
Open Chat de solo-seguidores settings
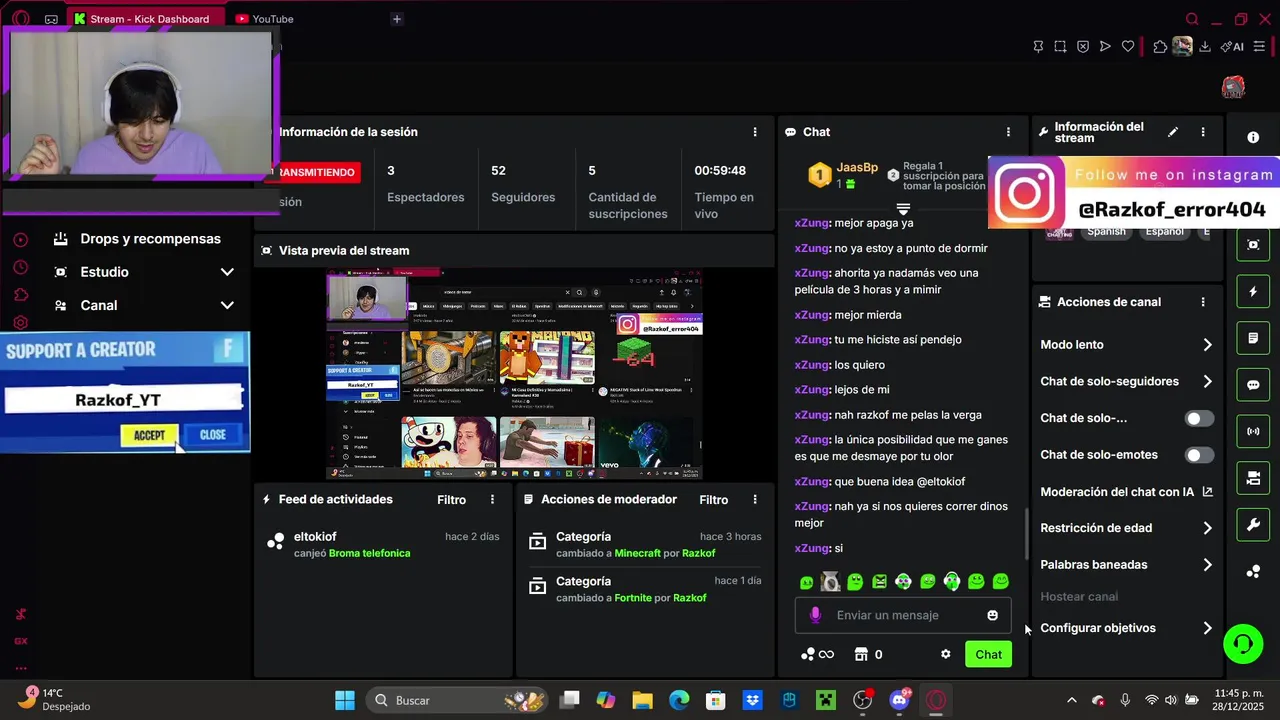(1126, 381)
